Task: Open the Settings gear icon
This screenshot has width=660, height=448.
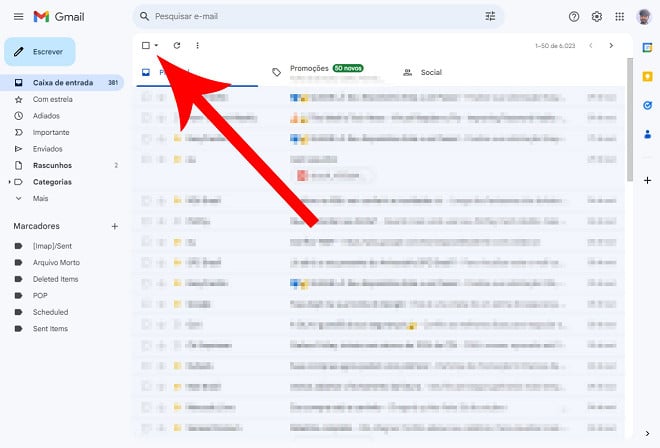Action: (596, 17)
